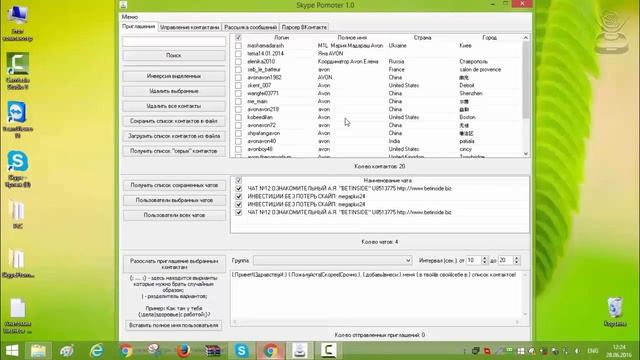Click the Пользователи всех чатов button

coord(174,215)
